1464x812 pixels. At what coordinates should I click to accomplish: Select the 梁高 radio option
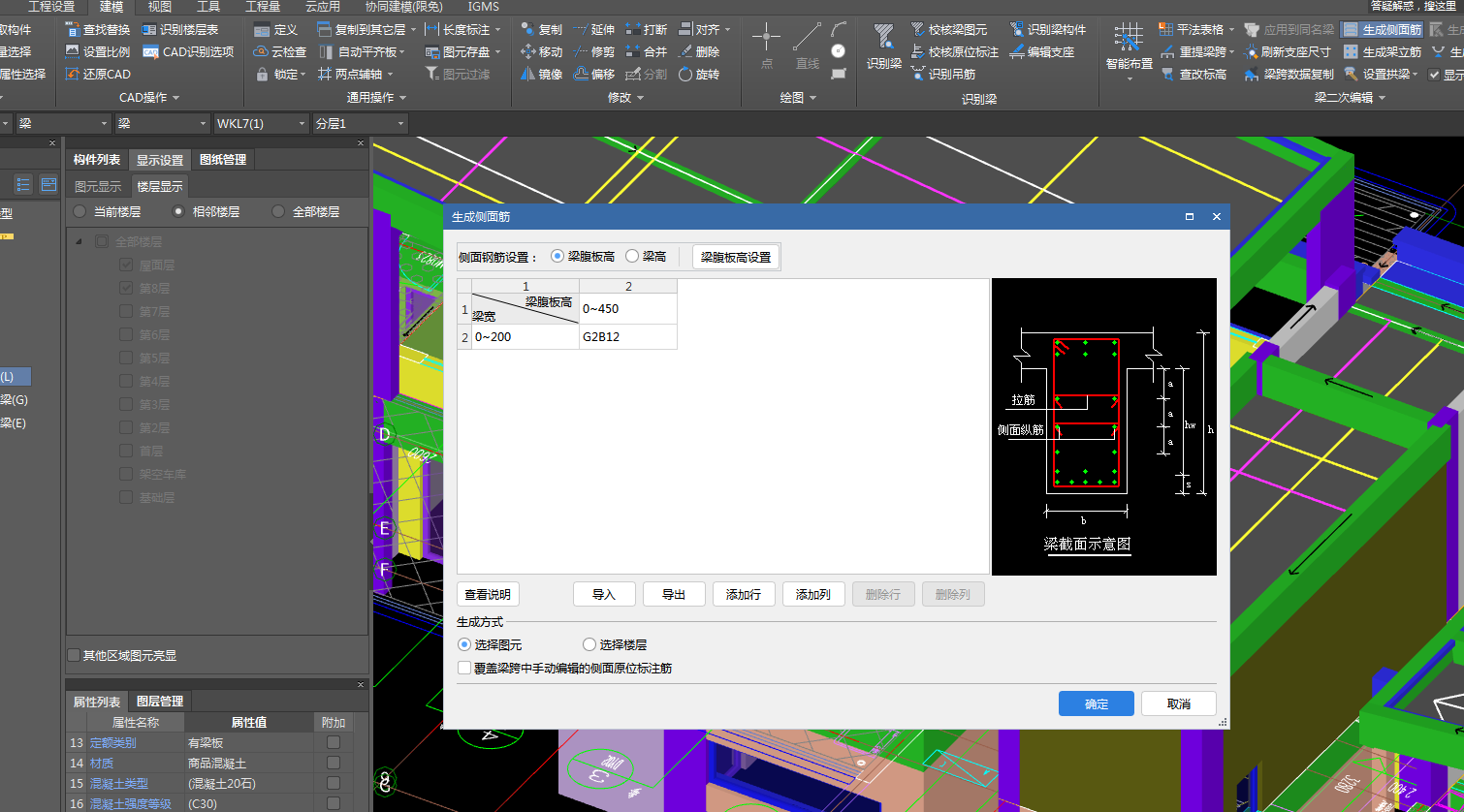coord(633,257)
